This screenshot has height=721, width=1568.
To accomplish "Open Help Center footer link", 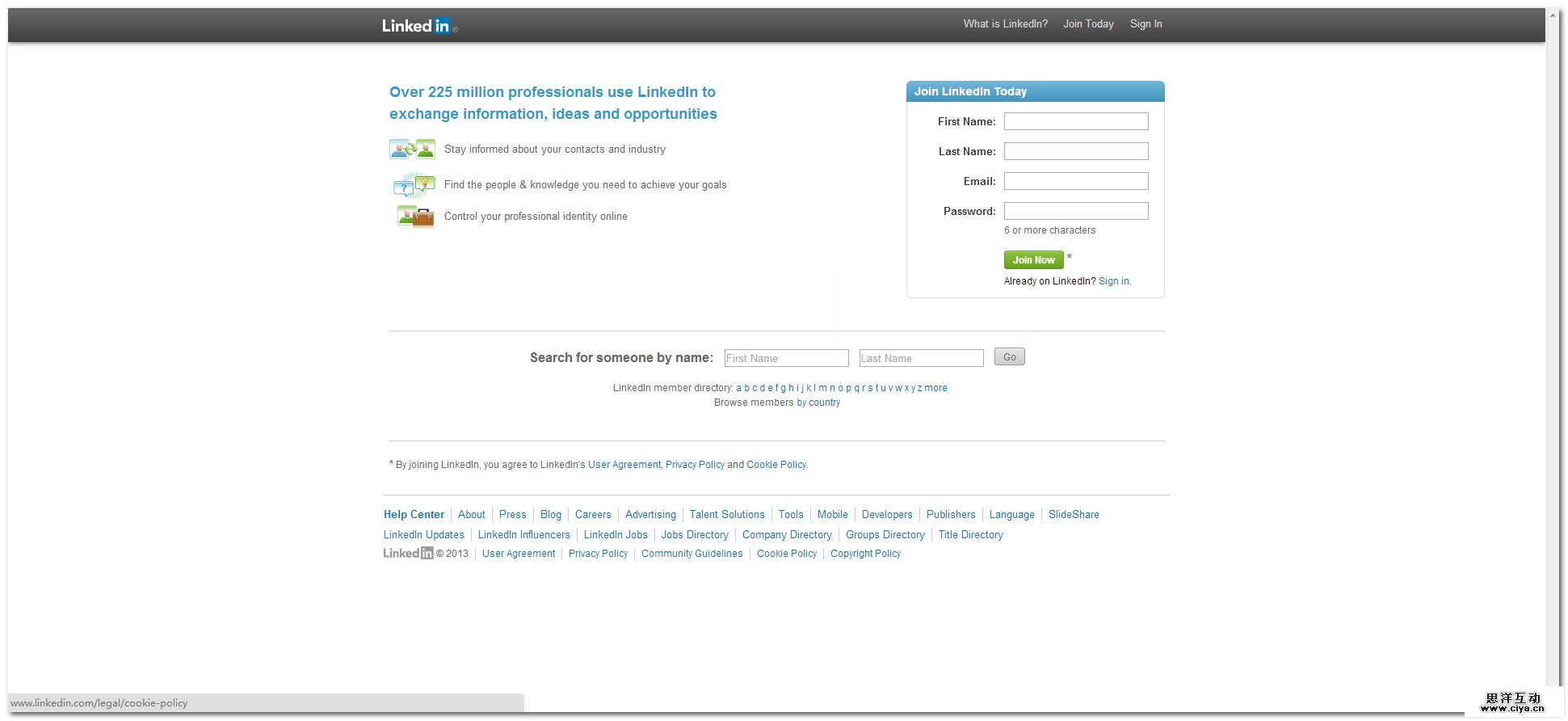I will point(414,515).
